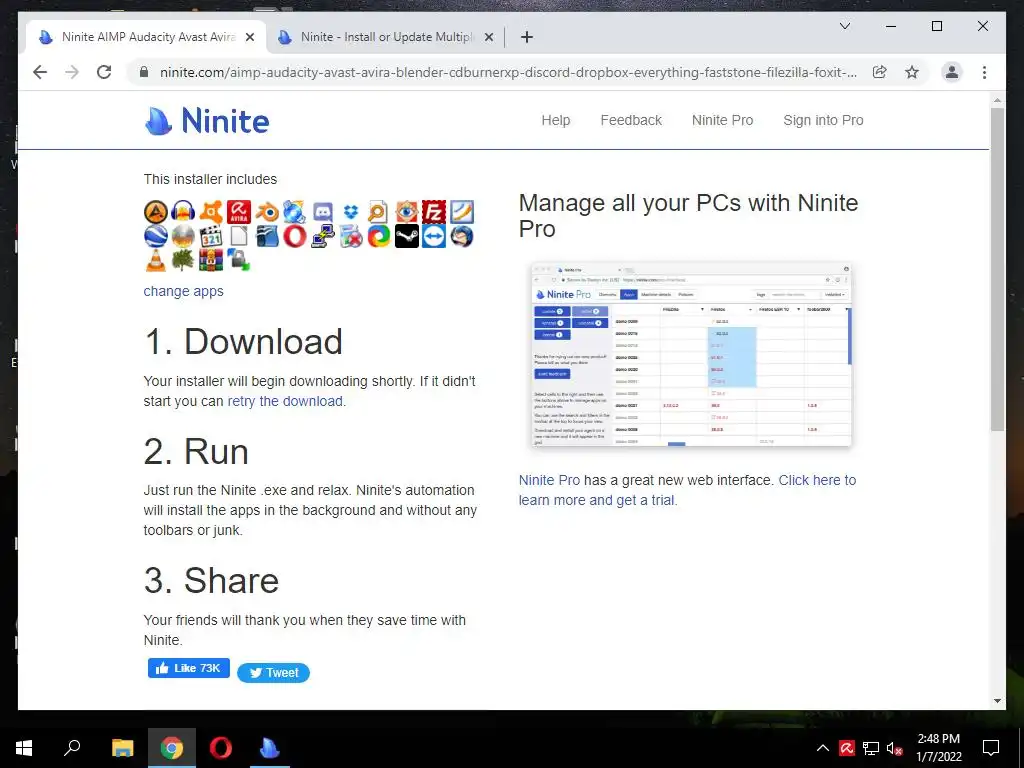Open Ninite Pro in the header
1024x768 pixels.
point(722,120)
